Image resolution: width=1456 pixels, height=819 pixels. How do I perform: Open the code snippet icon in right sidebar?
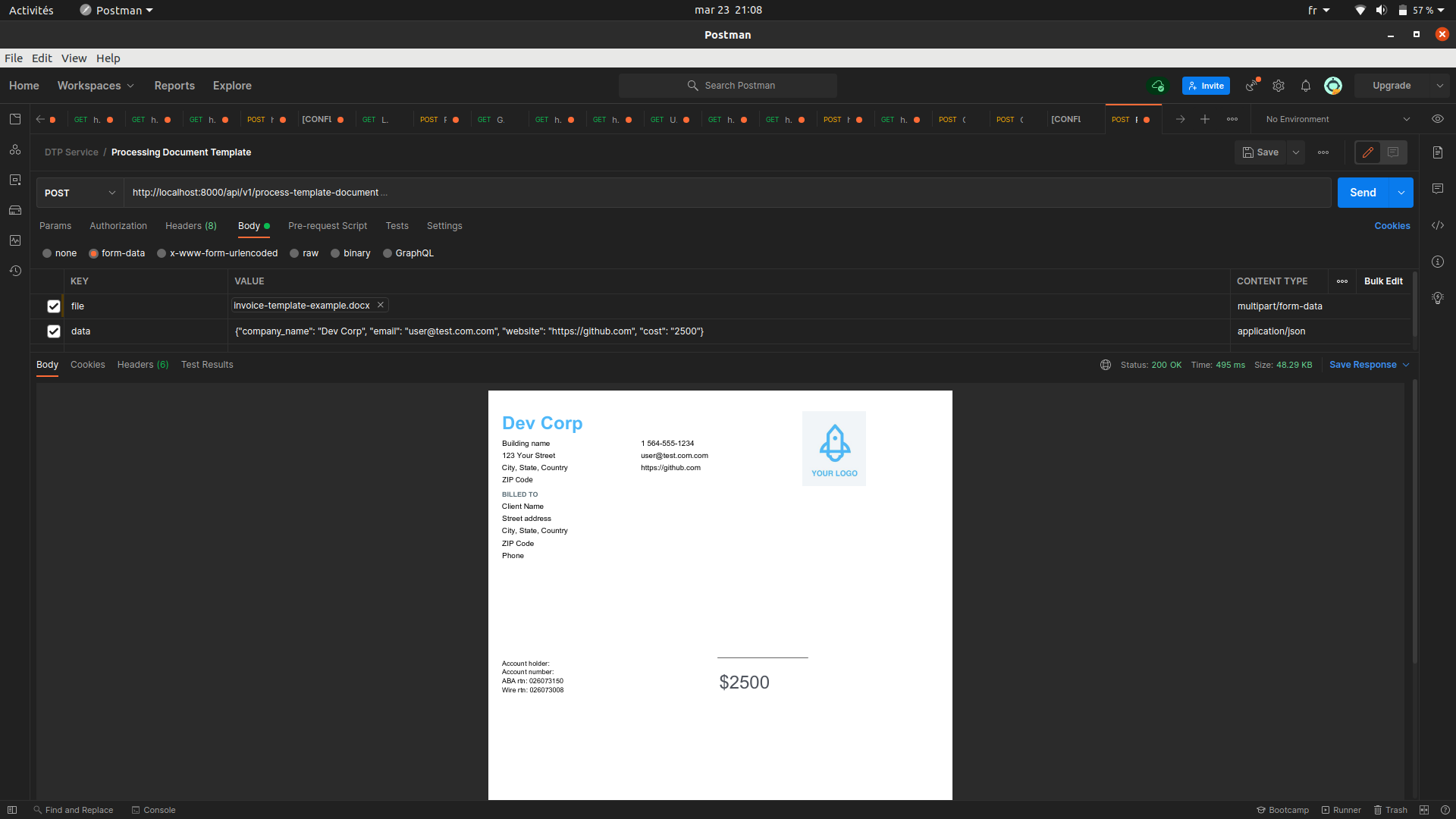(x=1438, y=225)
